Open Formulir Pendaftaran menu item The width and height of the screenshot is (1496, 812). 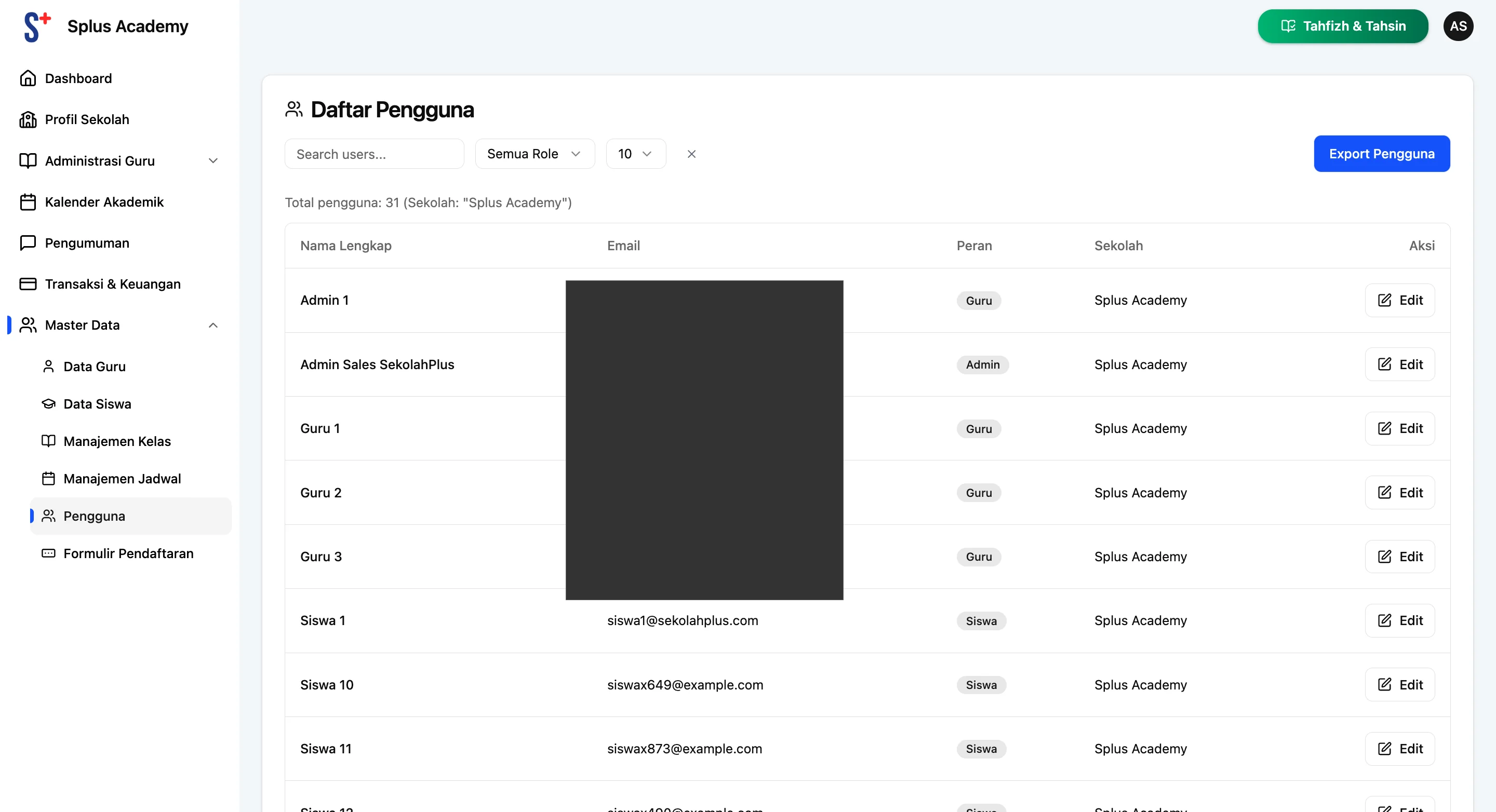pyautogui.click(x=128, y=553)
